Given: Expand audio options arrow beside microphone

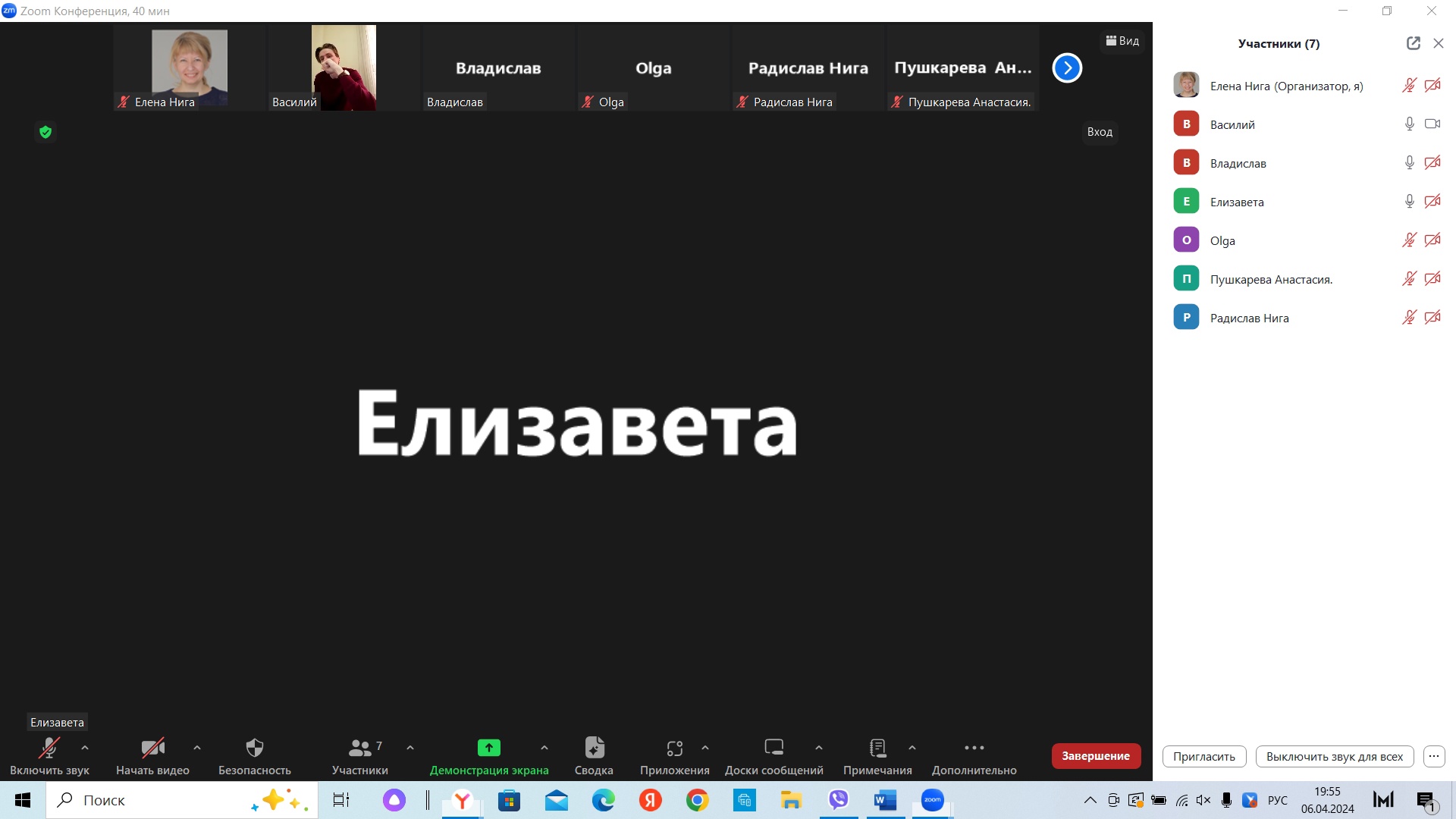Looking at the screenshot, I should [x=85, y=748].
